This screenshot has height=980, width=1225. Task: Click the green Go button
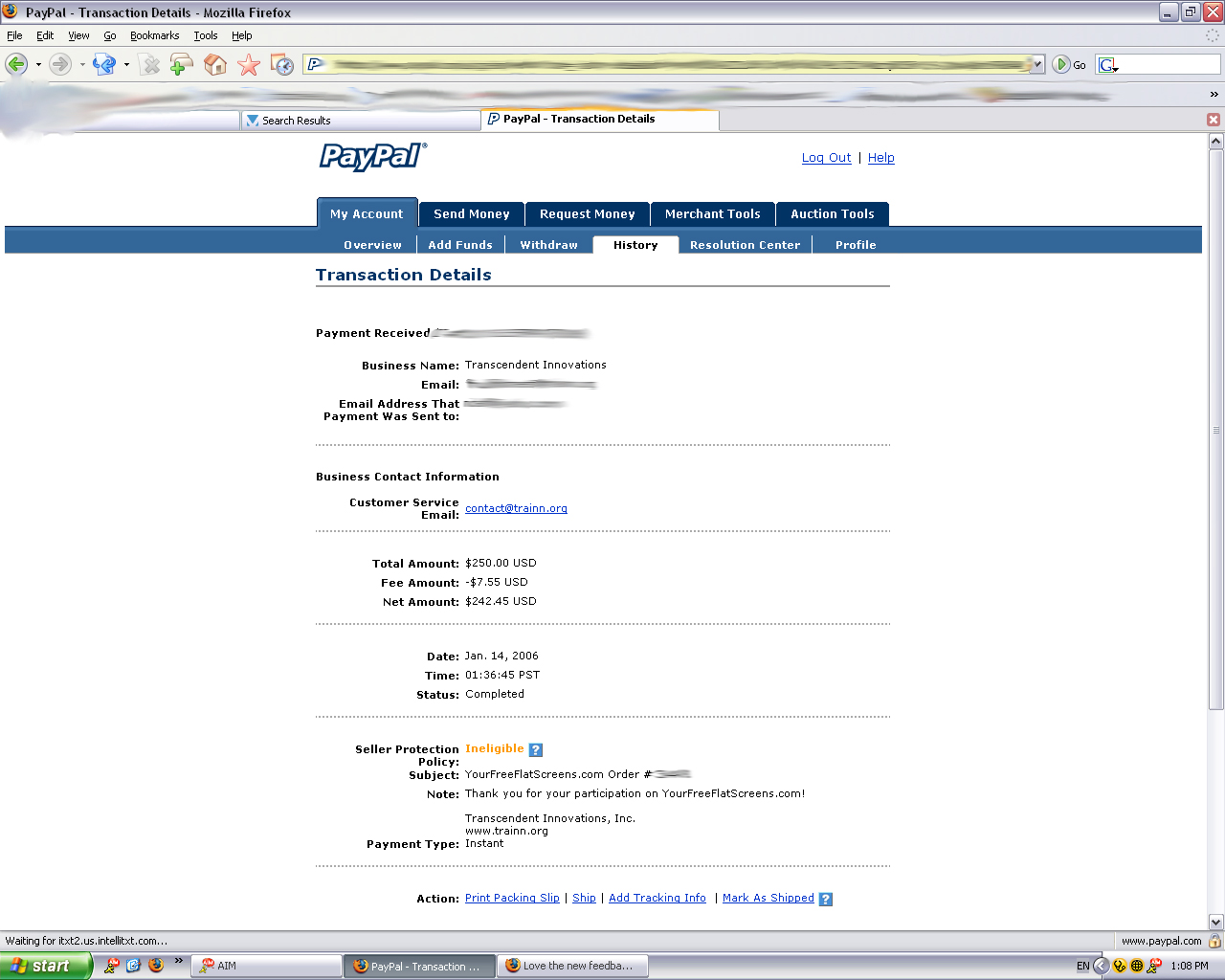1069,64
